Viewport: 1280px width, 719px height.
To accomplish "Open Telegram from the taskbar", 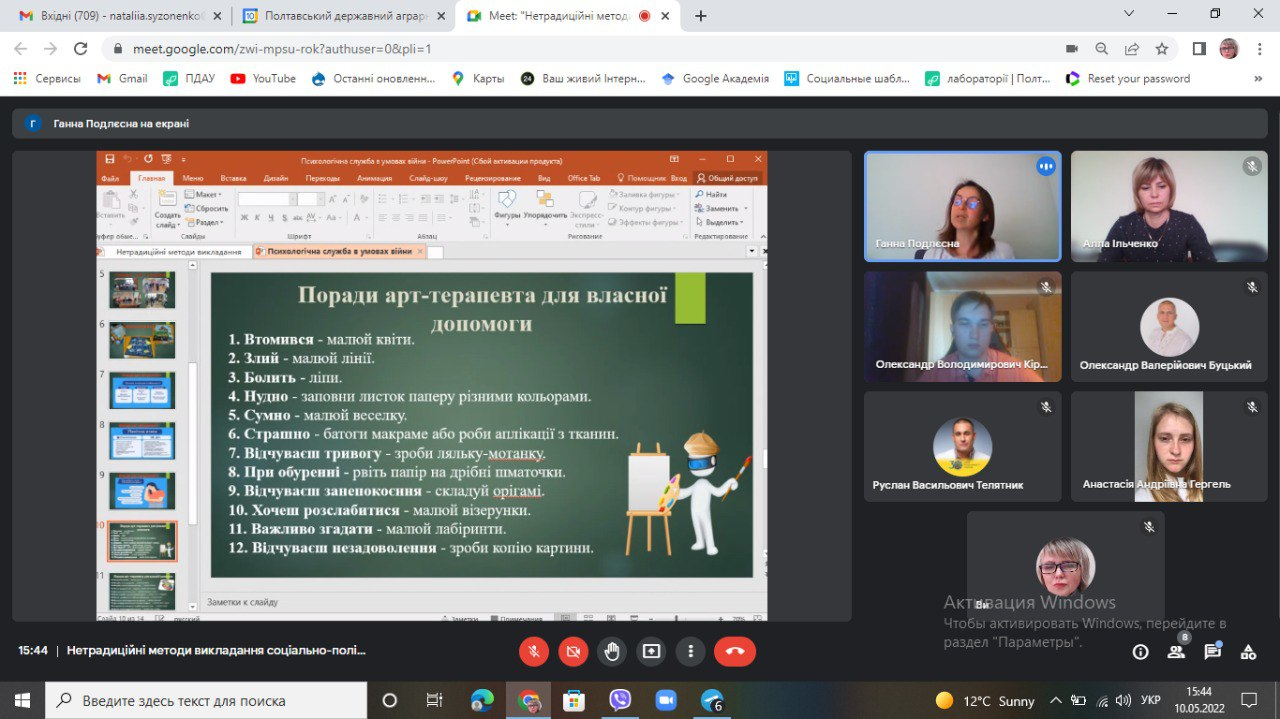I will [x=712, y=700].
